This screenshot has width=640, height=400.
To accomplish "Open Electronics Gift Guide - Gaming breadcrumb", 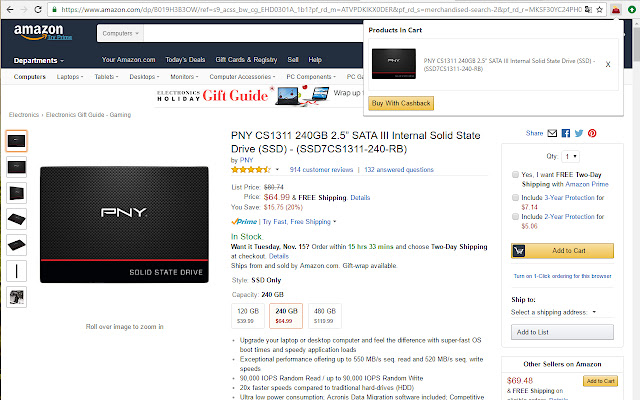I will (x=88, y=115).
